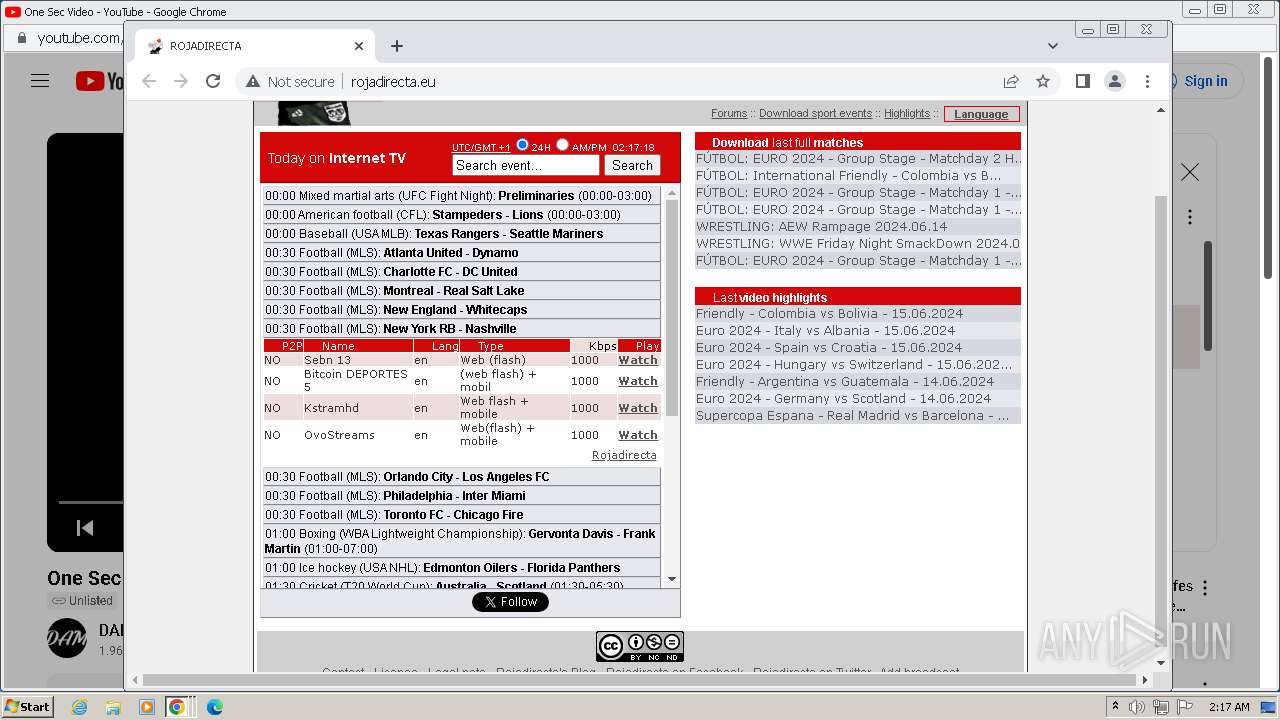1280x720 pixels.
Task: Open Internet Explorer from taskbar
Action: 79,707
